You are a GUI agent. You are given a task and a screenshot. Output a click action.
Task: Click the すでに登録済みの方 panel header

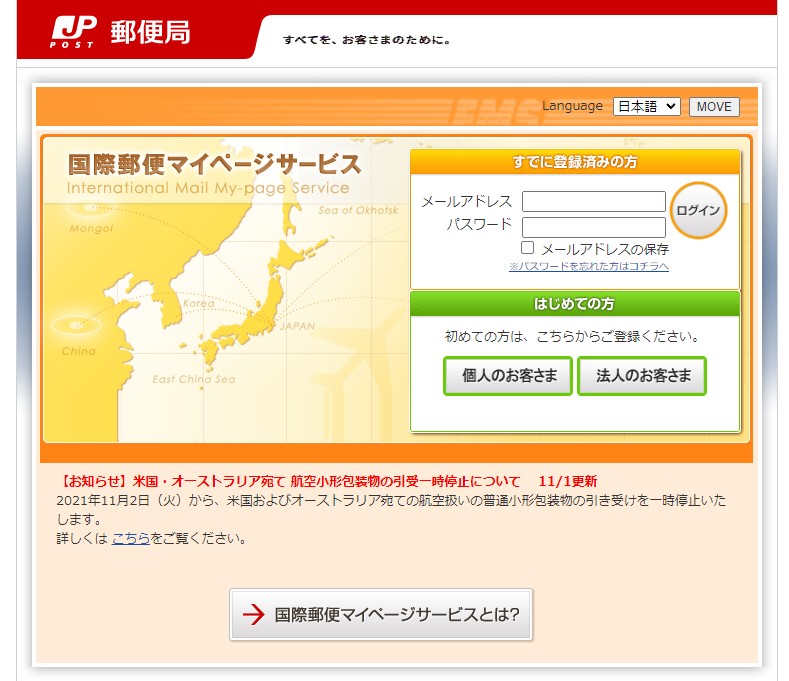coord(574,162)
